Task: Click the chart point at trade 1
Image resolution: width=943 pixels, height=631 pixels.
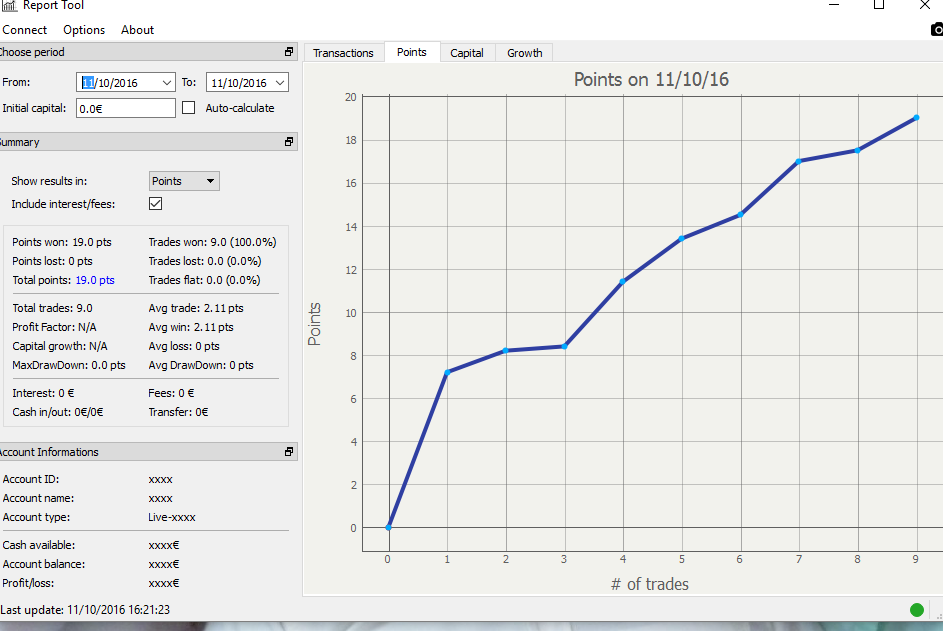Action: pos(447,373)
